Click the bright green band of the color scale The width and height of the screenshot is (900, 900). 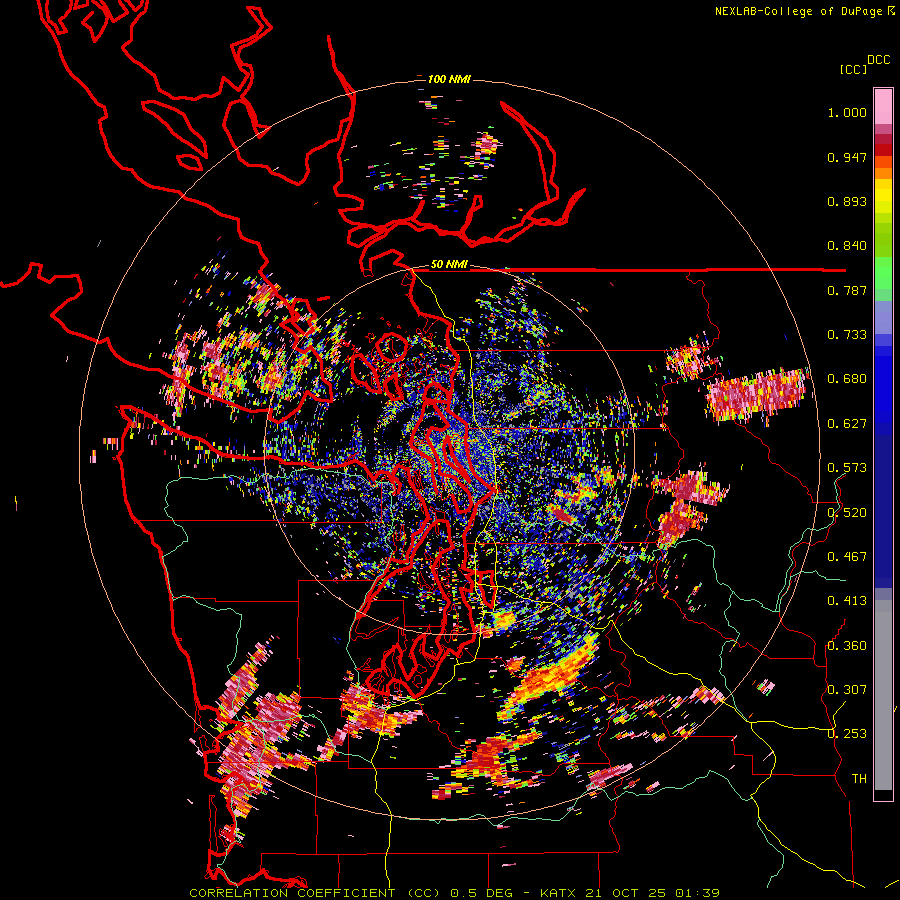coord(883,272)
